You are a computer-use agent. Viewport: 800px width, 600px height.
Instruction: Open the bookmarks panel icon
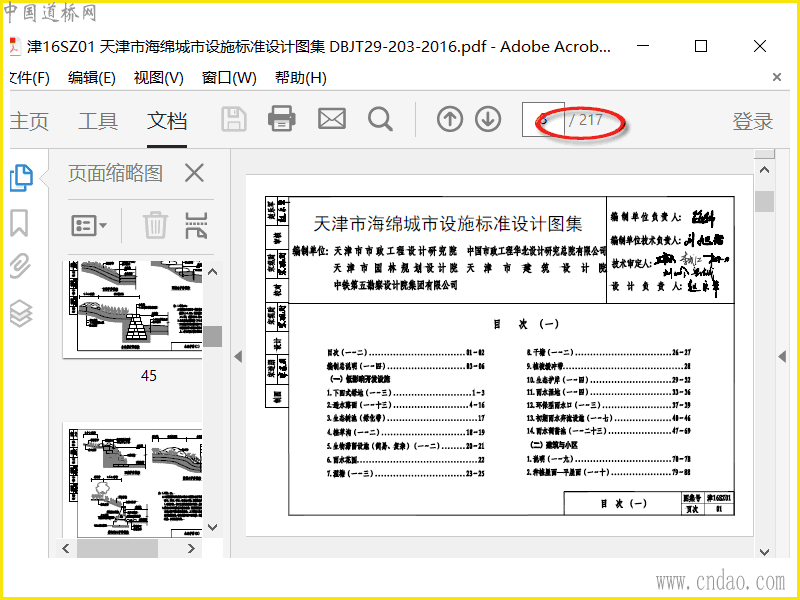(x=19, y=223)
